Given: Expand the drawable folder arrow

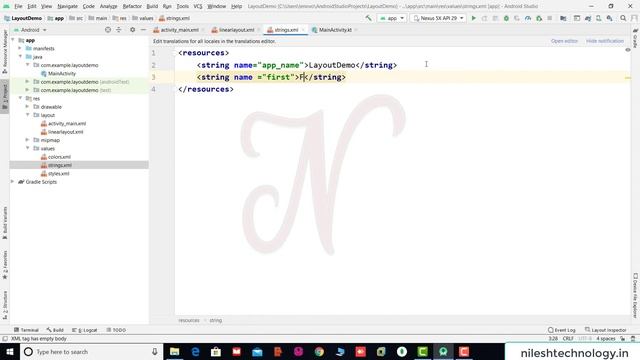Looking at the screenshot, I should 27,107.
